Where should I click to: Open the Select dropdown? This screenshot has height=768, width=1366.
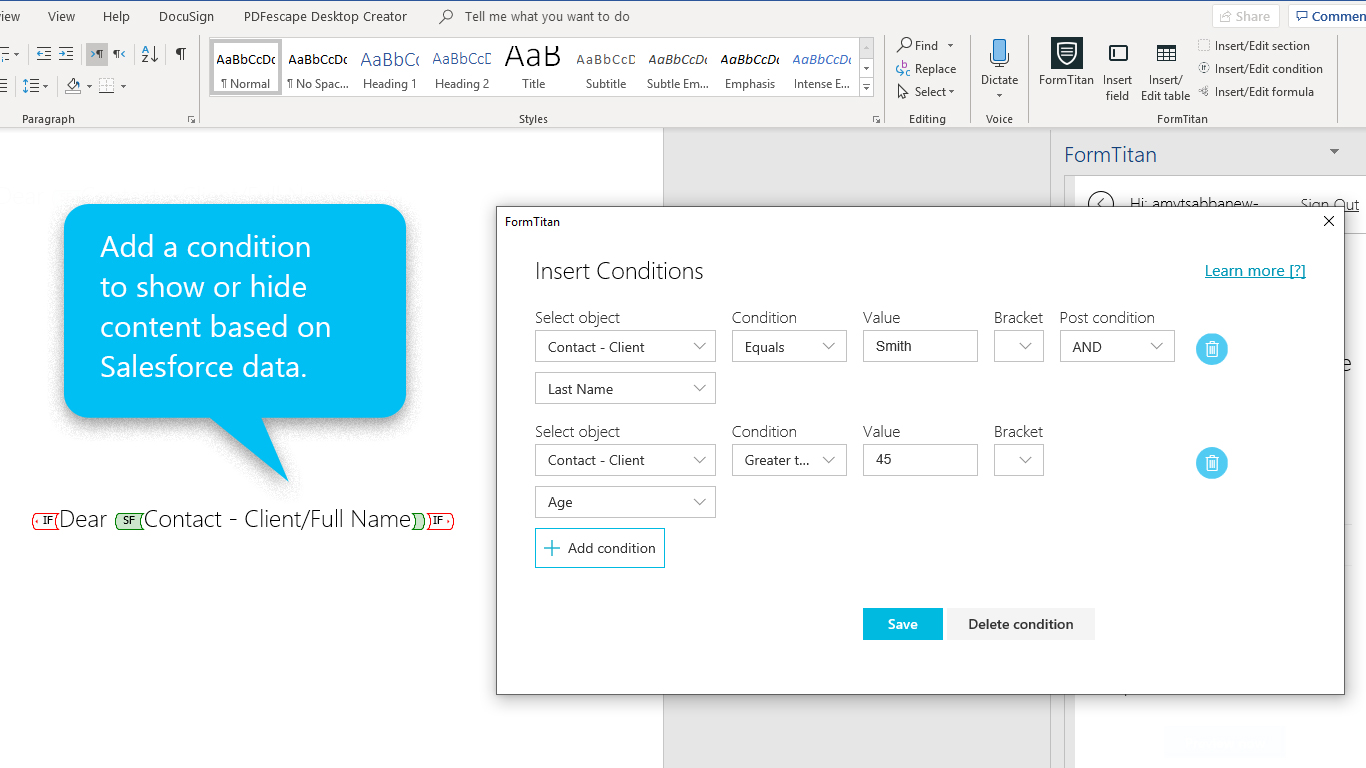(x=926, y=92)
